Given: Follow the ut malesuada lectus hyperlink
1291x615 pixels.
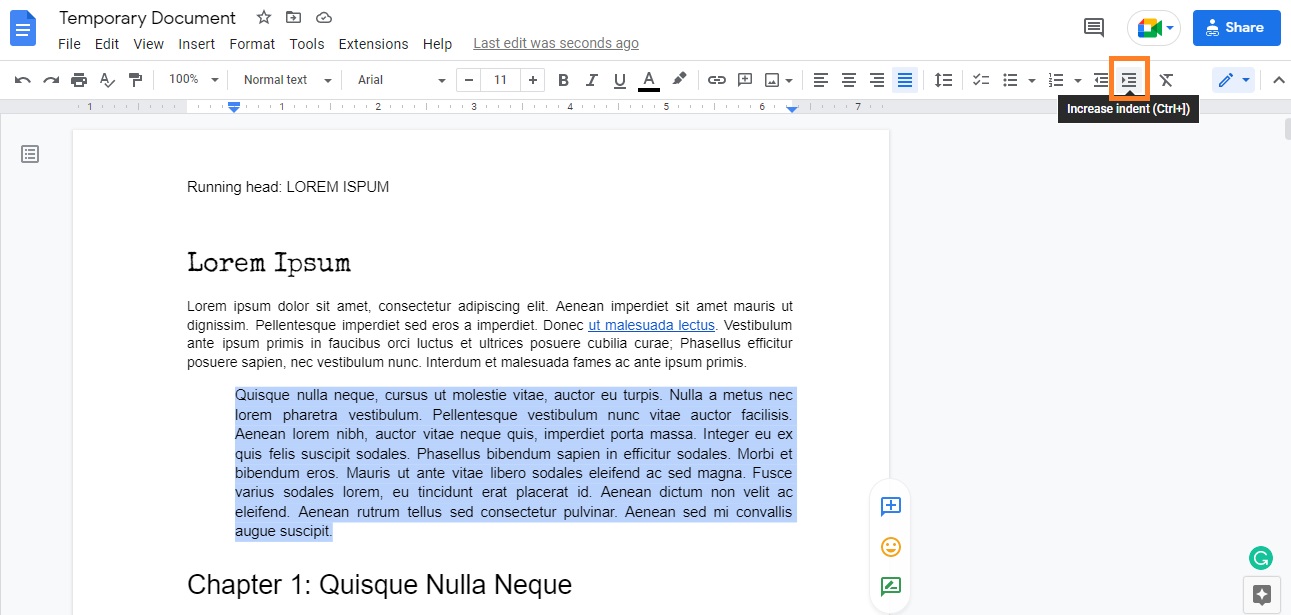Looking at the screenshot, I should coord(651,324).
